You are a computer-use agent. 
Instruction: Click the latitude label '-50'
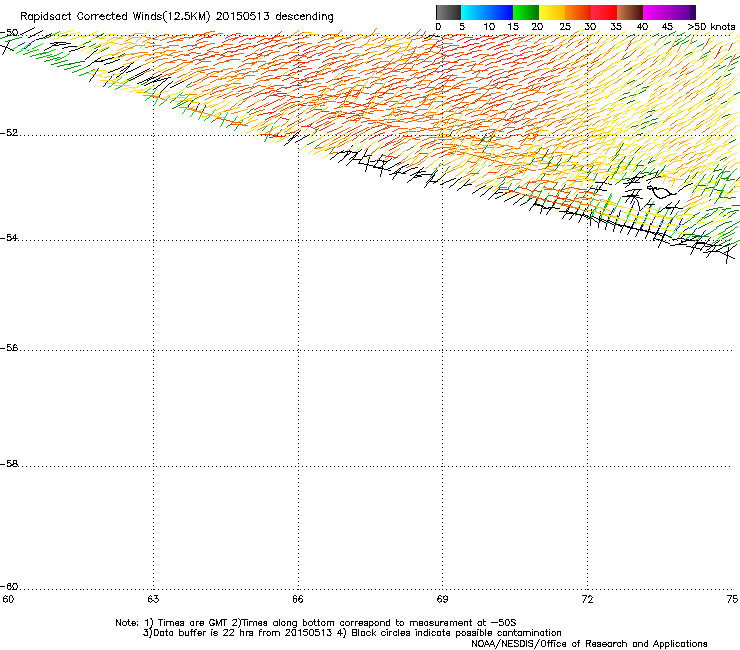pos(9,33)
